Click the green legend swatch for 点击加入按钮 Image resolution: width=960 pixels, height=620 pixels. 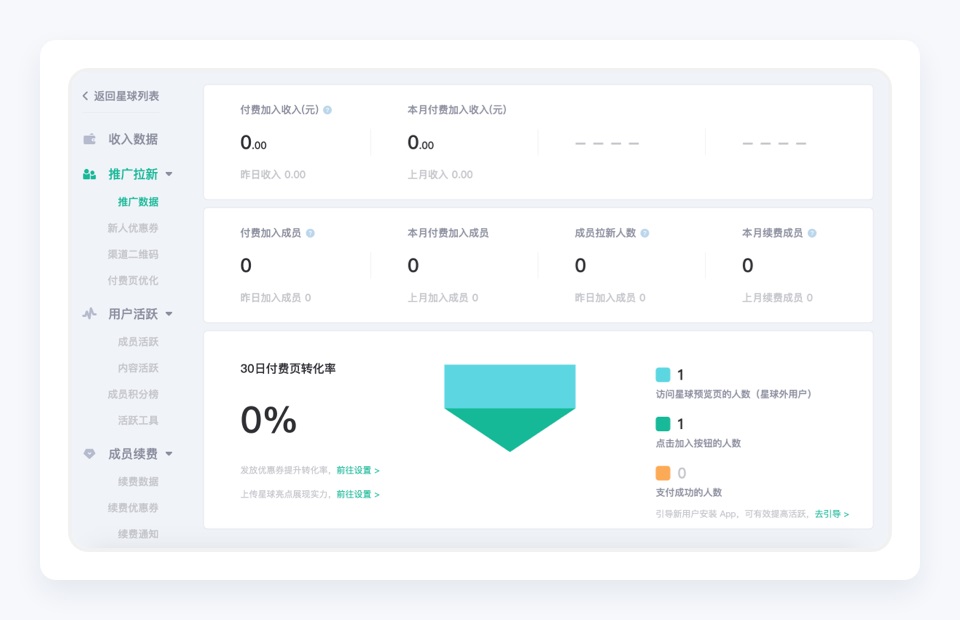point(662,424)
